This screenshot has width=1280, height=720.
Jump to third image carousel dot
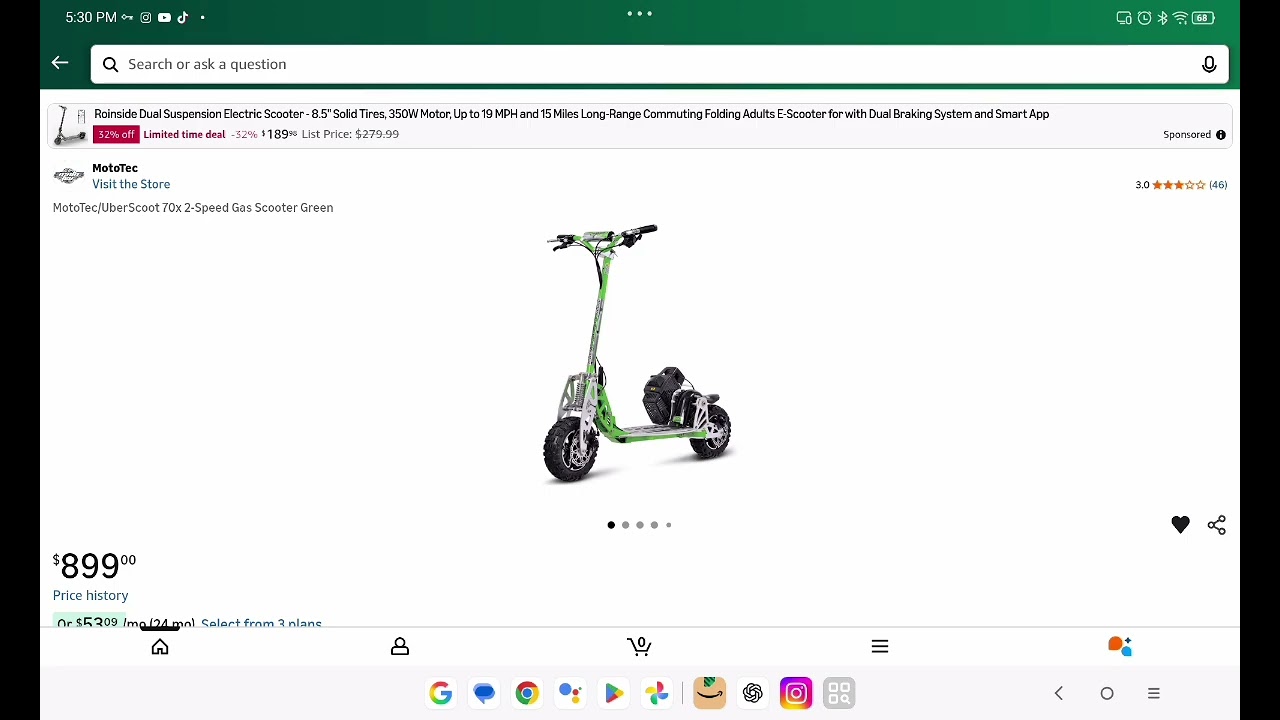click(640, 525)
